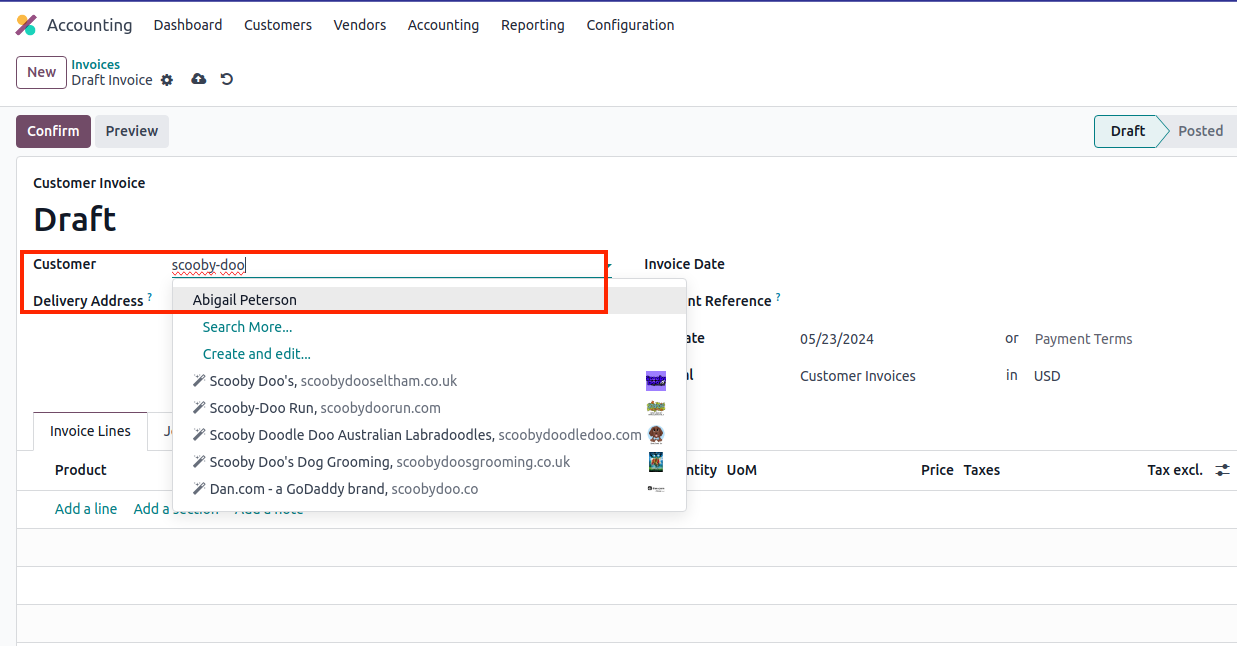The image size is (1237, 646).
Task: Open the Configuration menu
Action: [x=631, y=25]
